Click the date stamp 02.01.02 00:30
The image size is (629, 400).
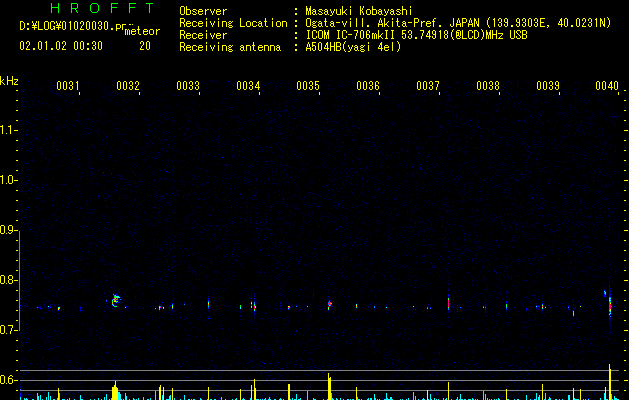click(x=61, y=46)
